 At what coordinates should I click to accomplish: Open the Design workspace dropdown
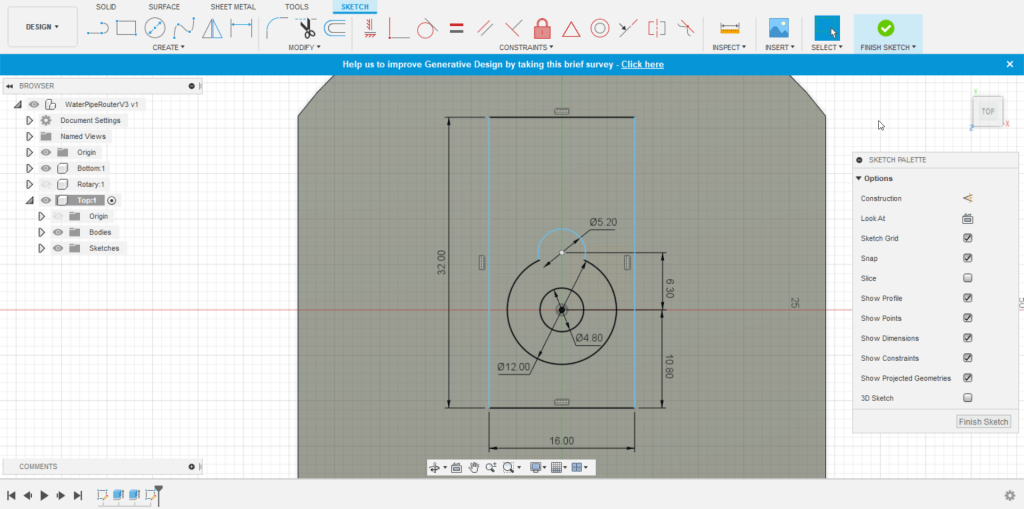click(x=42, y=27)
